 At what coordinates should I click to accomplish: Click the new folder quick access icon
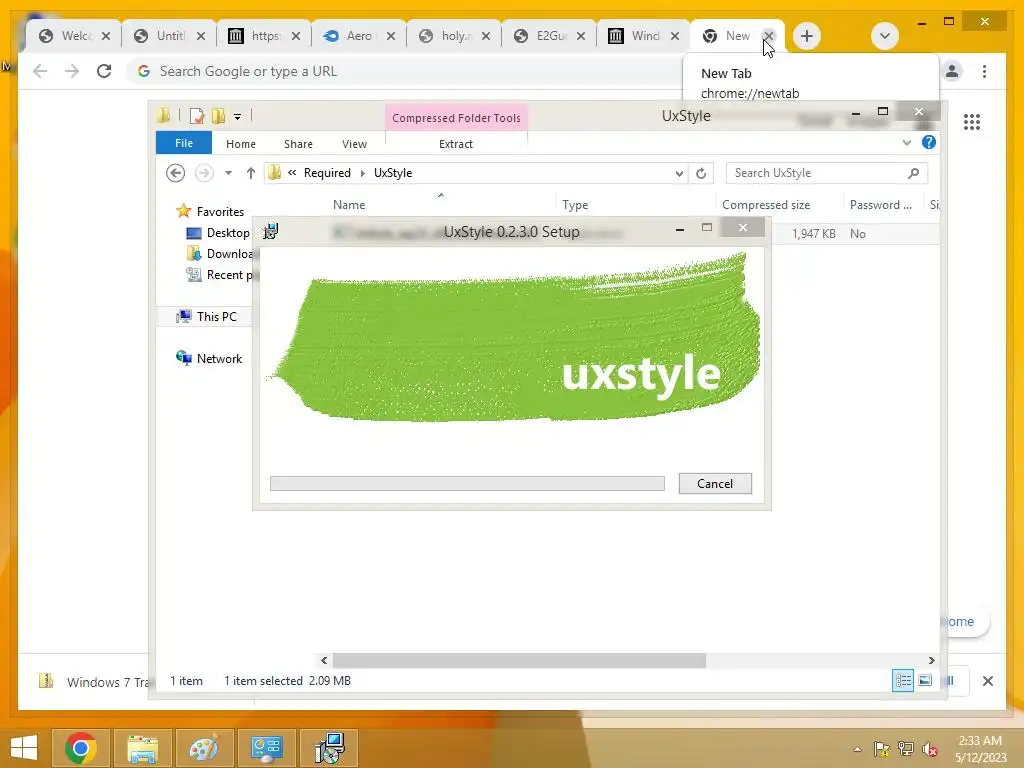218,116
